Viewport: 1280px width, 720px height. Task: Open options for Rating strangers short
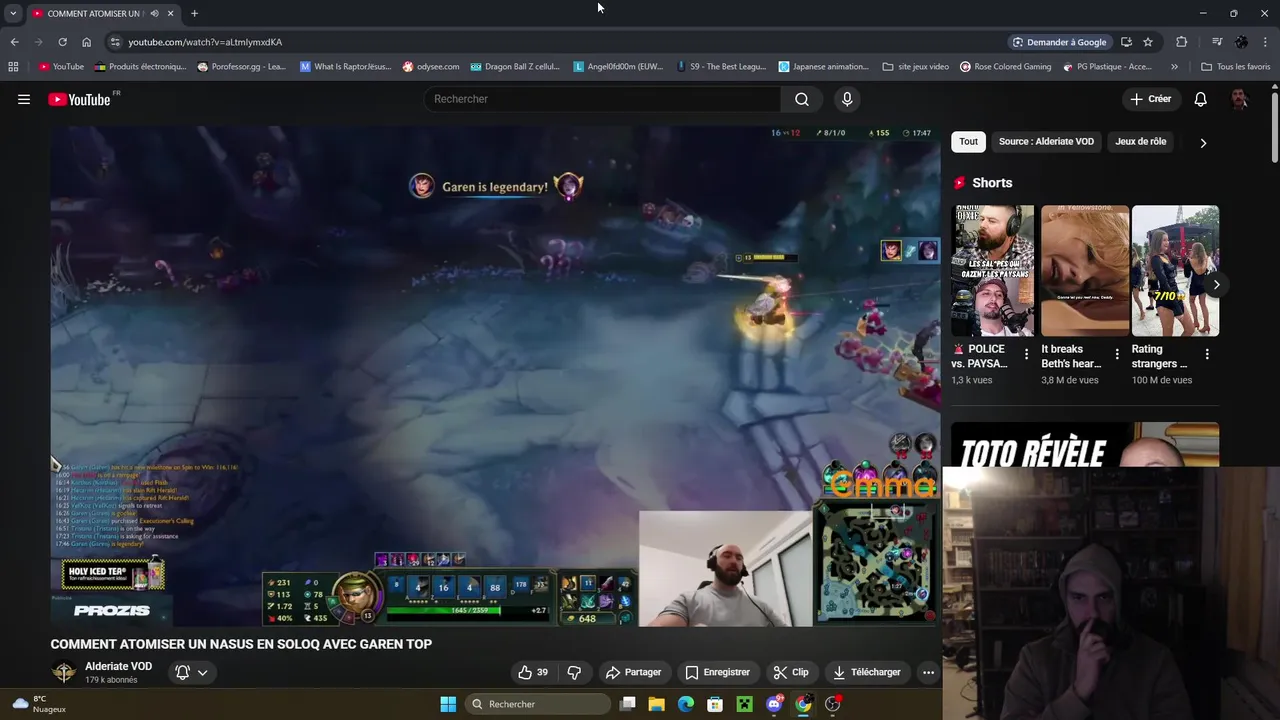1207,354
